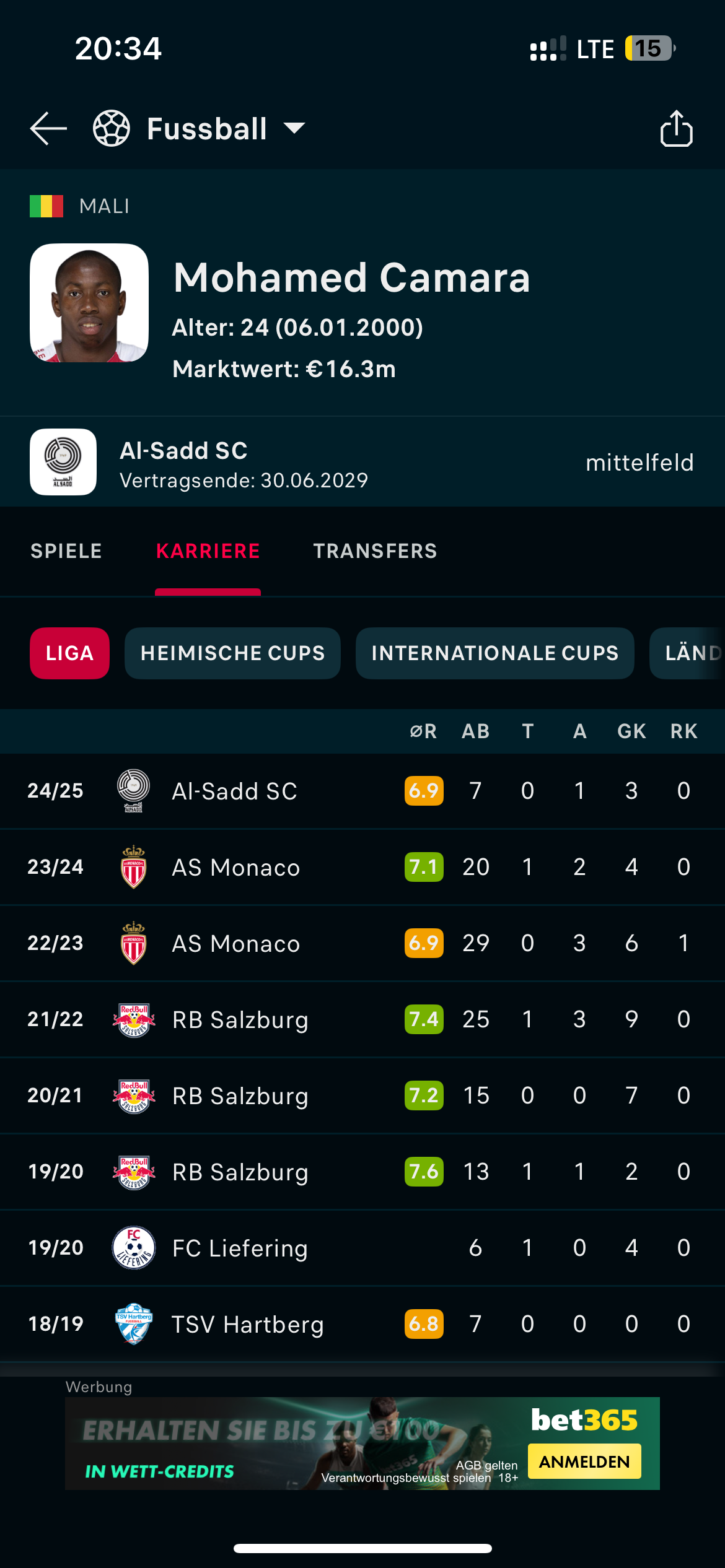The image size is (725, 1568).
Task: Open the 22/23 AS Monaco season row
Action: tap(235, 943)
